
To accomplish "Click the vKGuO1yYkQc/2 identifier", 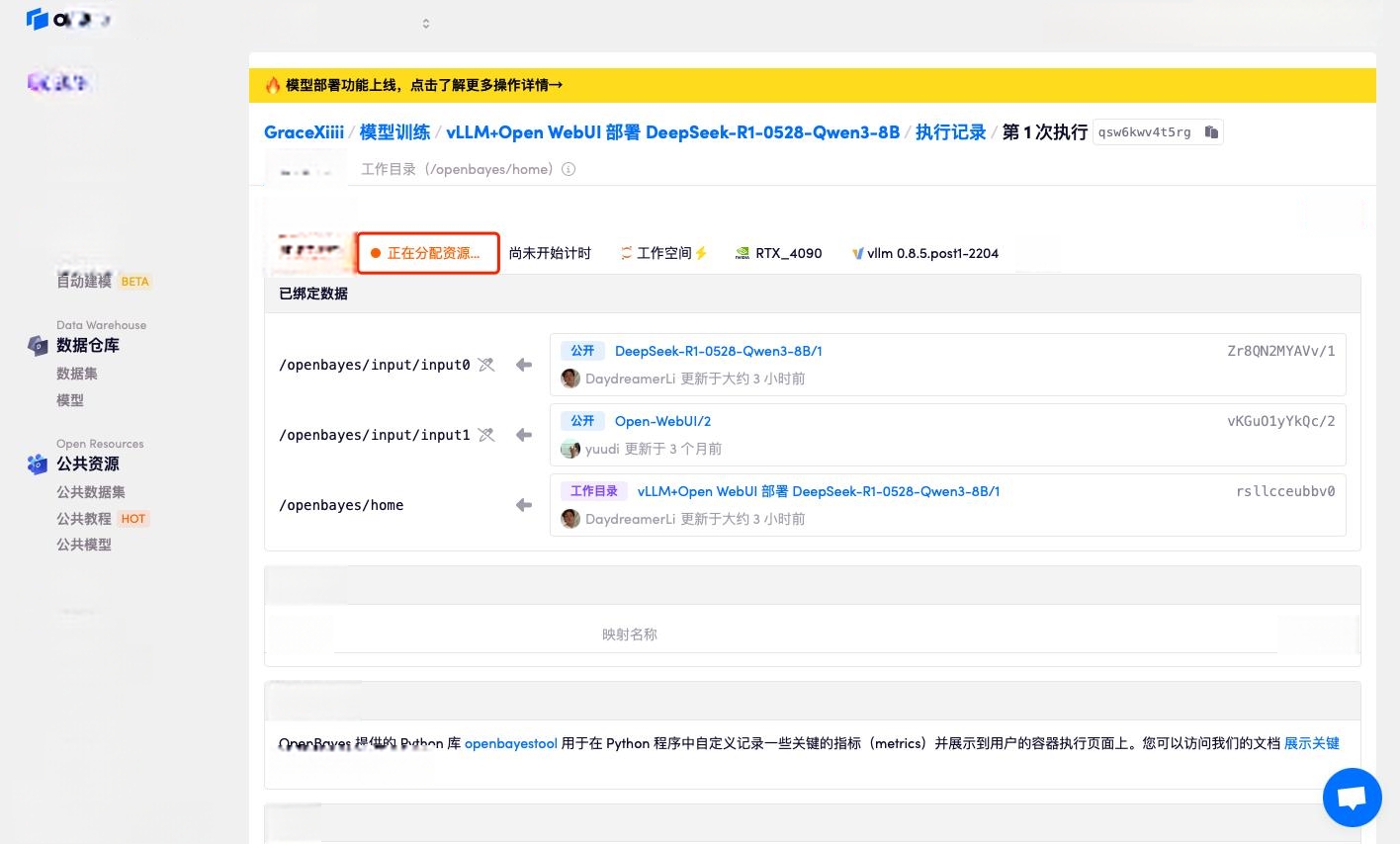I will [1281, 421].
